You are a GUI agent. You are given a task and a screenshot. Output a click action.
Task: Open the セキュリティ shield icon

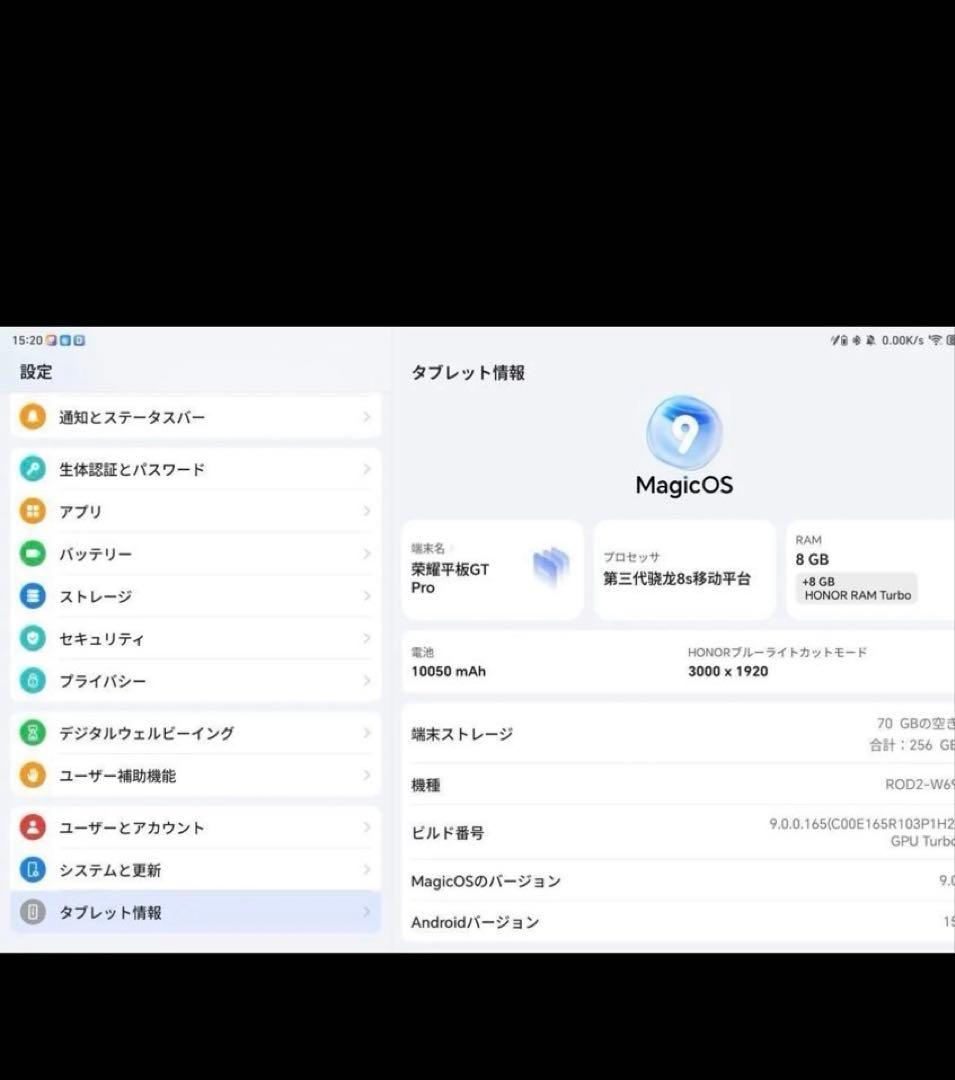pyautogui.click(x=33, y=639)
